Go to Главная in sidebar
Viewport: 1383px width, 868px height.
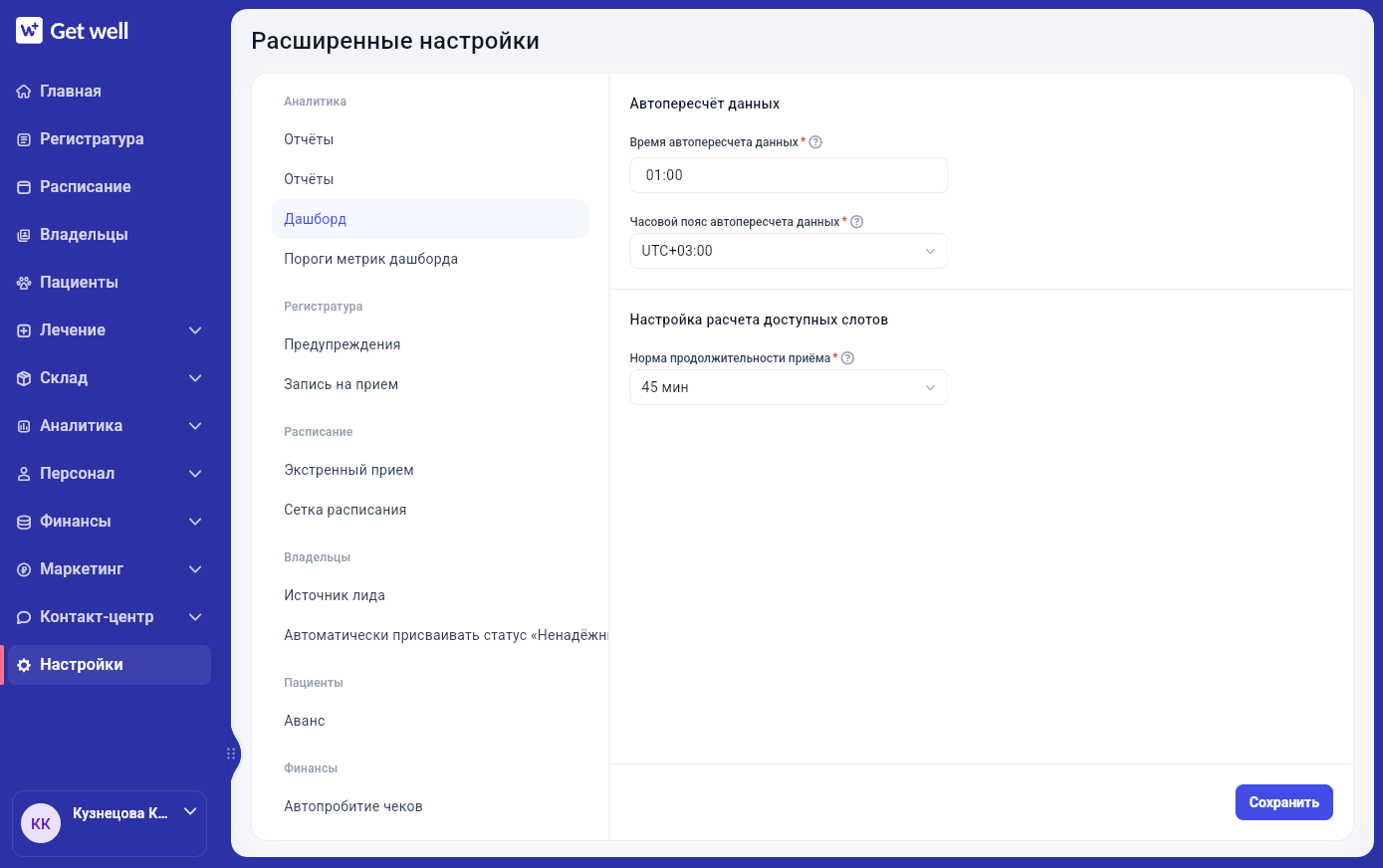108,92
